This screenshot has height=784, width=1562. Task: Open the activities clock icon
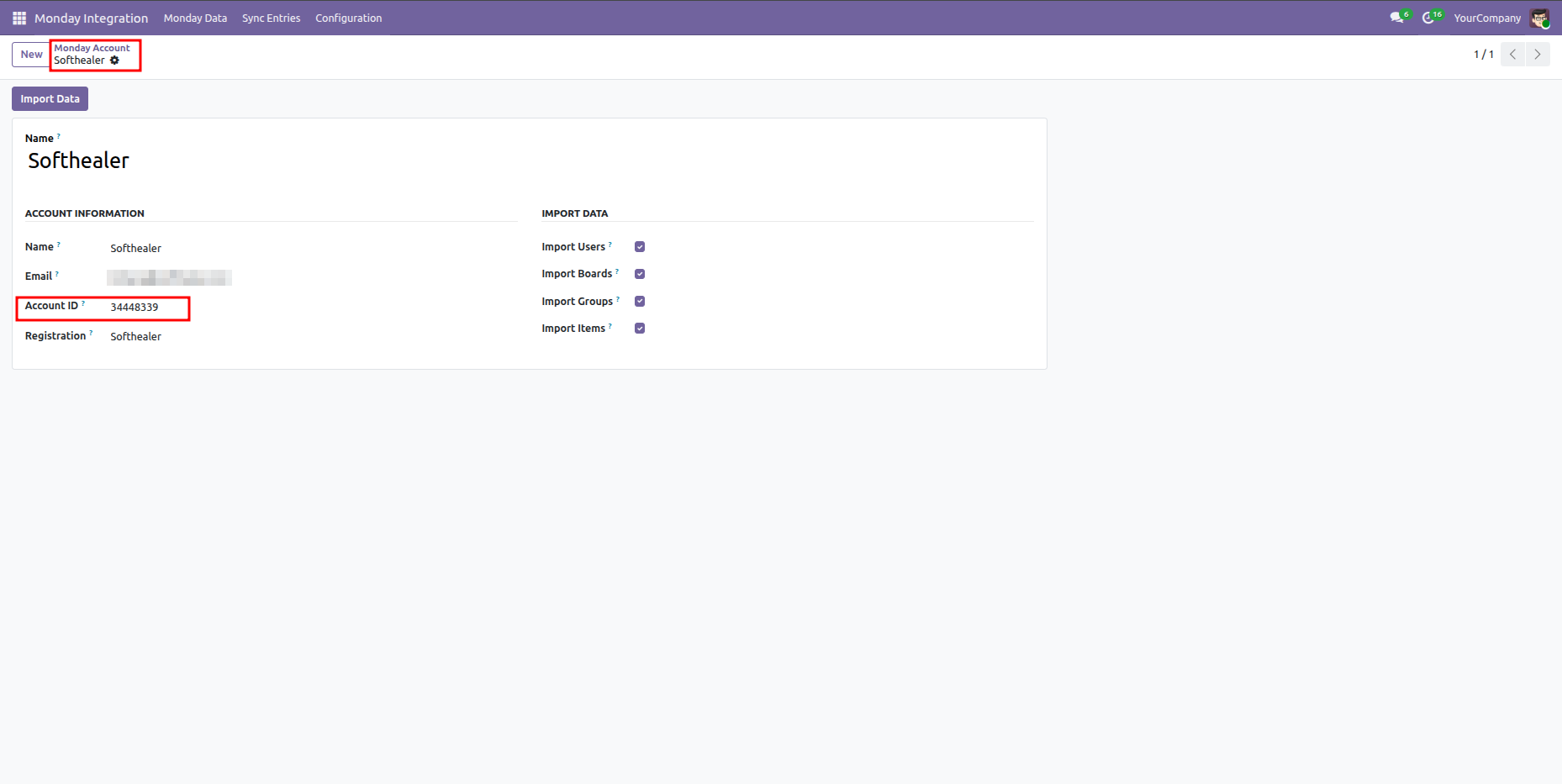[1428, 18]
